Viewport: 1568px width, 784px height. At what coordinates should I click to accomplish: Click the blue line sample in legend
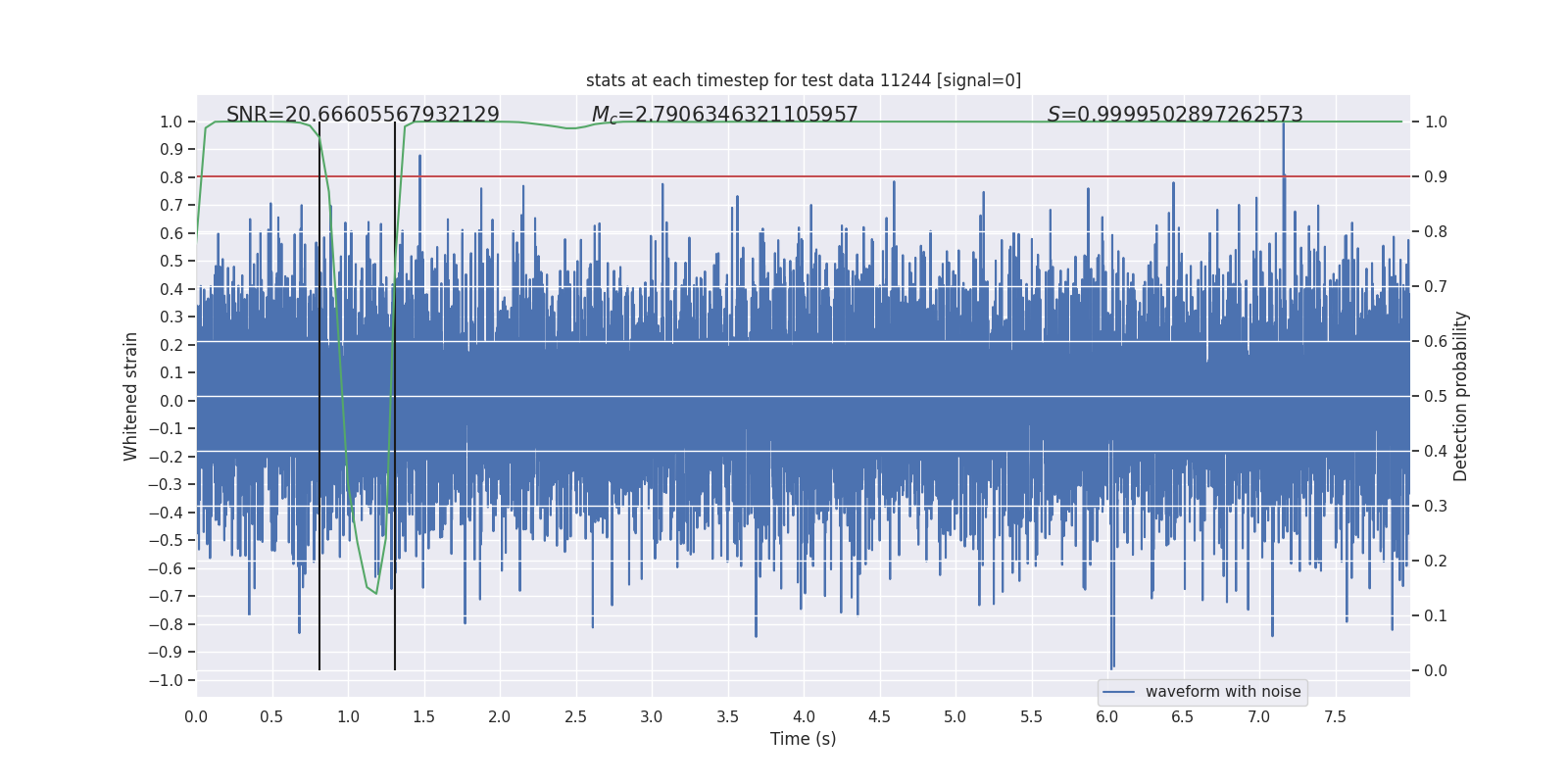click(1118, 692)
